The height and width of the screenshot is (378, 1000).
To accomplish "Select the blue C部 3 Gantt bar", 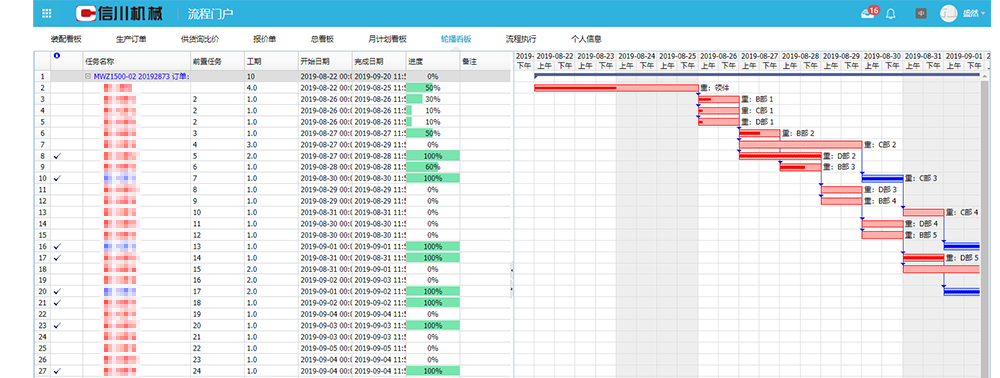I will pyautogui.click(x=883, y=178).
